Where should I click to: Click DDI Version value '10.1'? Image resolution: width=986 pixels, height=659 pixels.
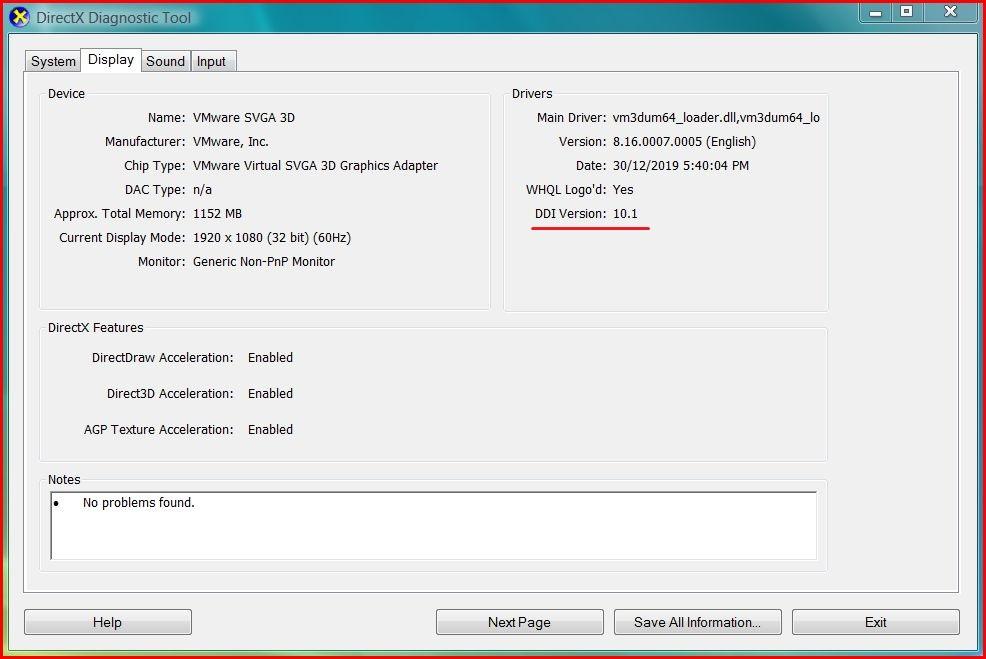click(x=625, y=213)
